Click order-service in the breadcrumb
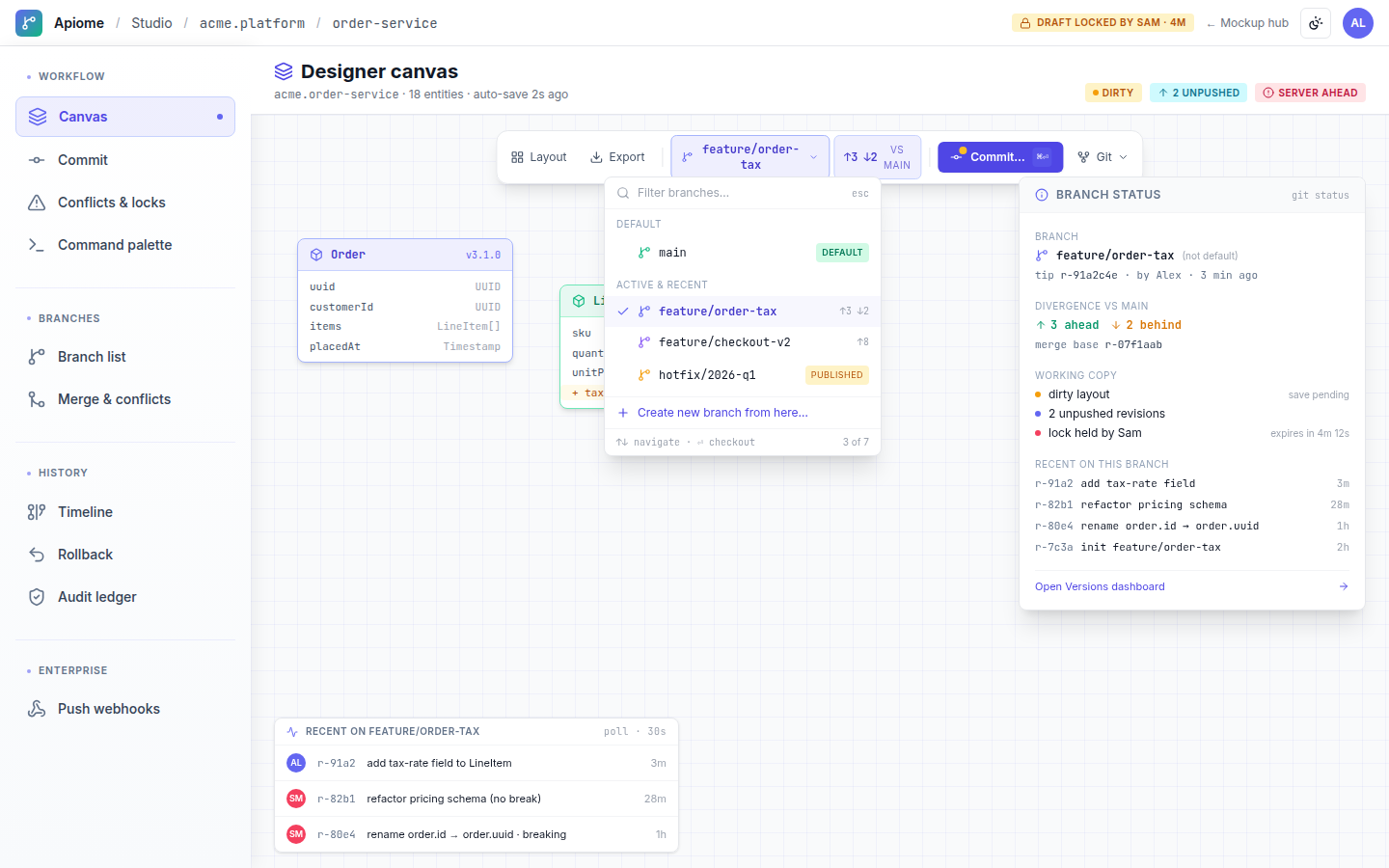 point(385,23)
